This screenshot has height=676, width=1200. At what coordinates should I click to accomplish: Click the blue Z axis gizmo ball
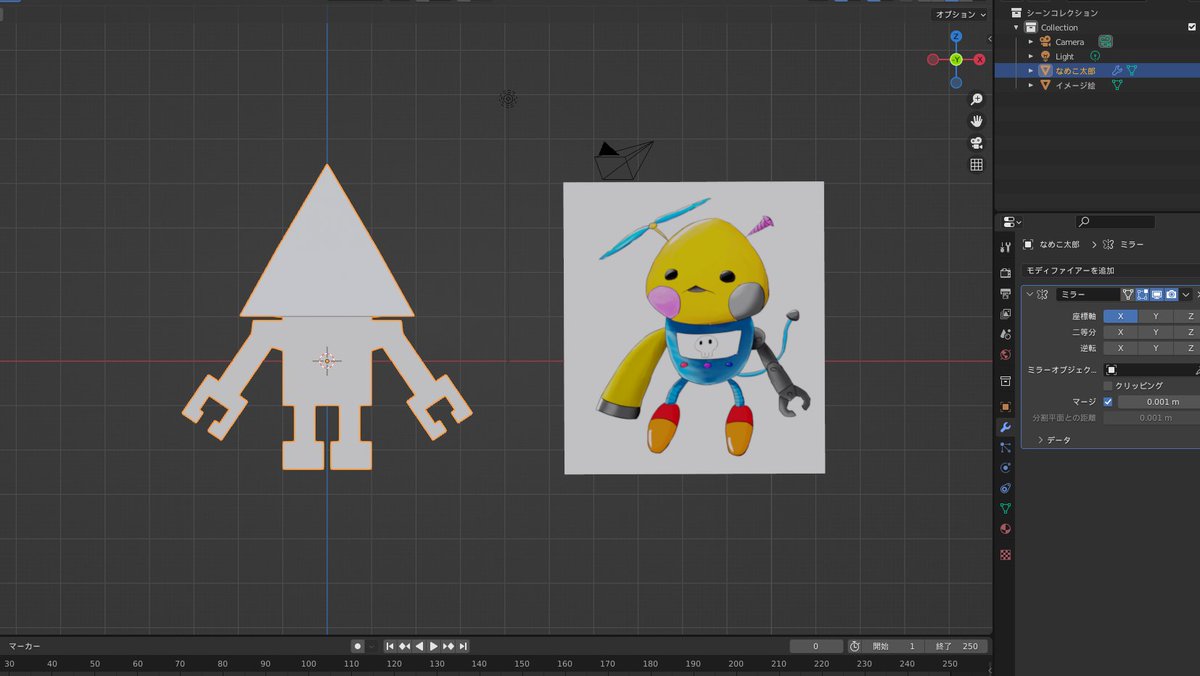[x=956, y=37]
